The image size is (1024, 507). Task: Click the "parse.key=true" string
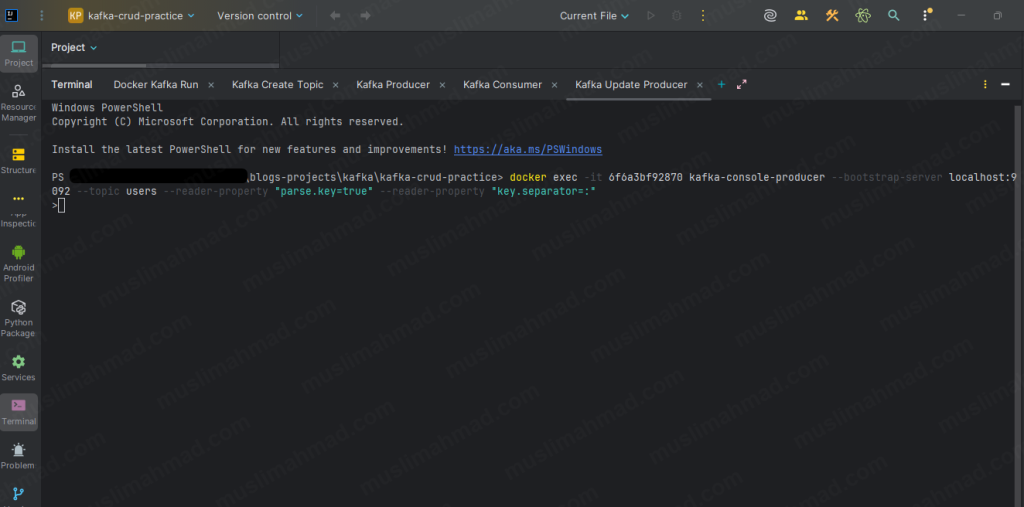324,191
